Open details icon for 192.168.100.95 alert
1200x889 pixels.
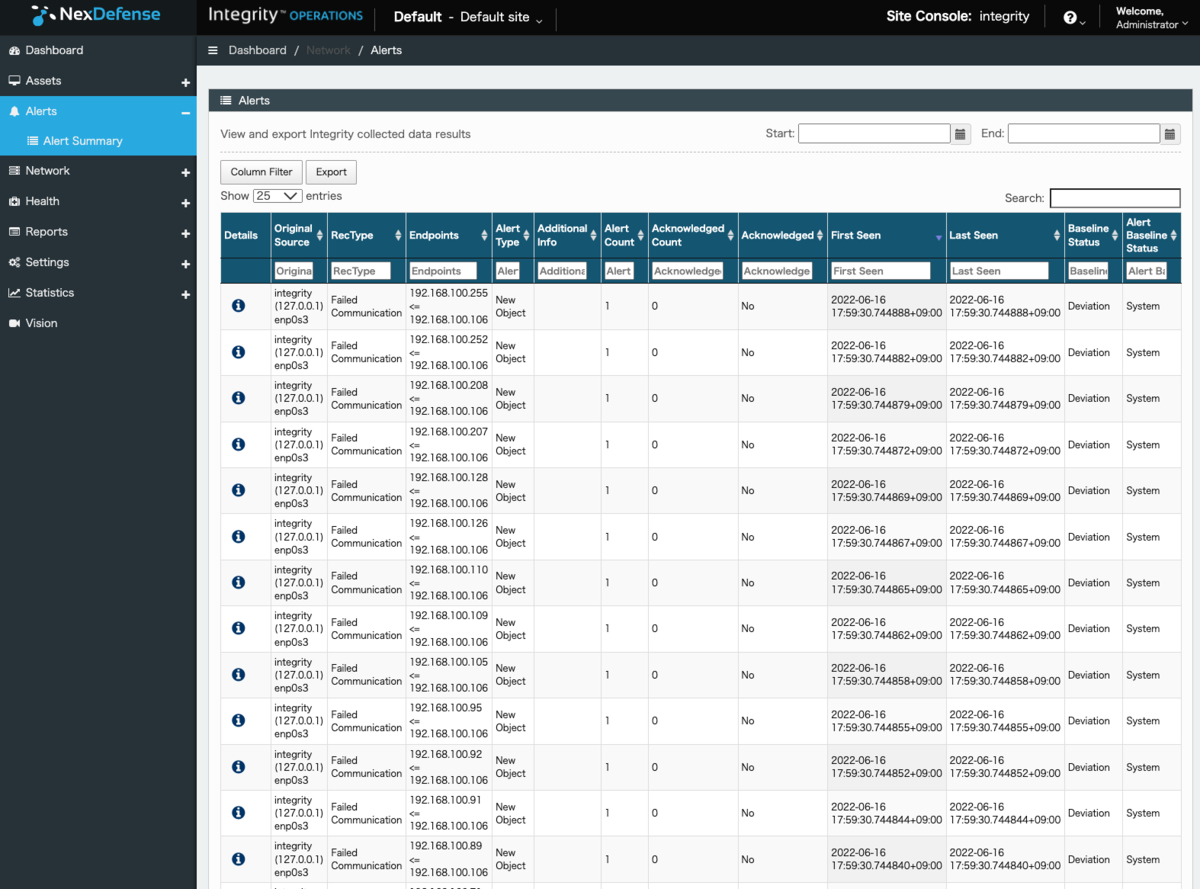click(238, 721)
